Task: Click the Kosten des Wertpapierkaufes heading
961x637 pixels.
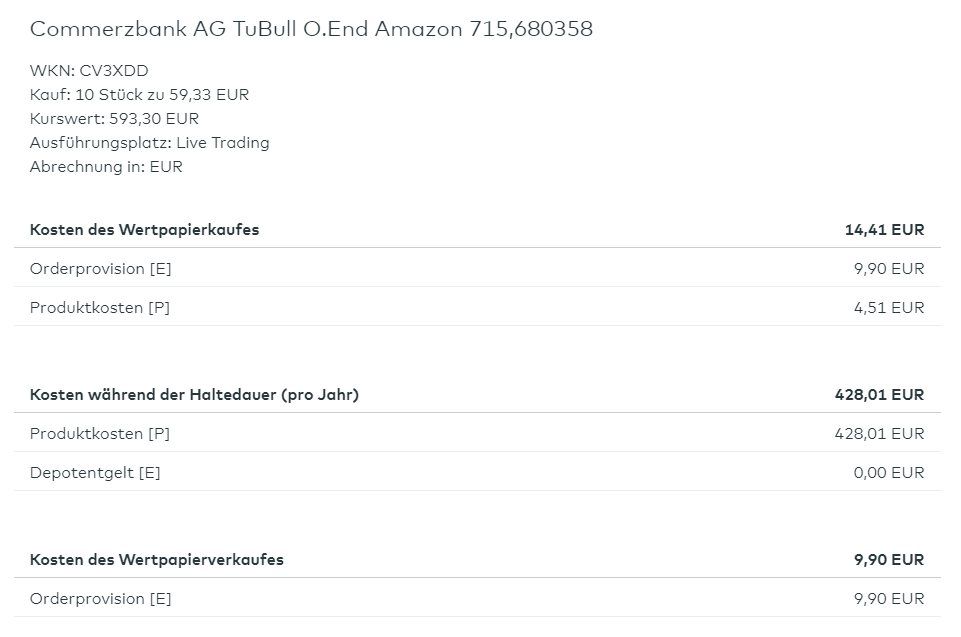Action: pyautogui.click(x=144, y=230)
